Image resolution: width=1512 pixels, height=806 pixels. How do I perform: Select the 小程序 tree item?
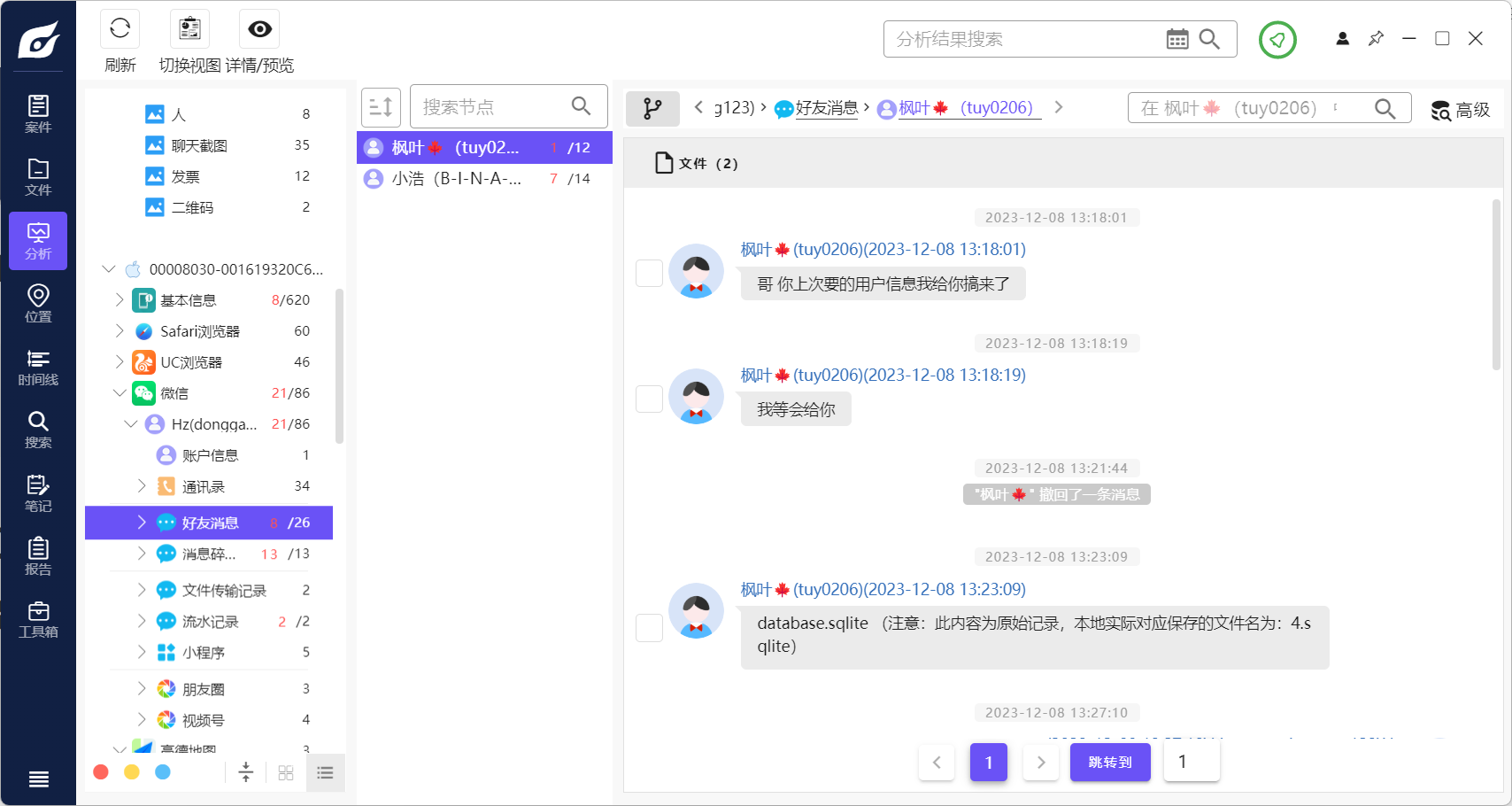[x=209, y=653]
